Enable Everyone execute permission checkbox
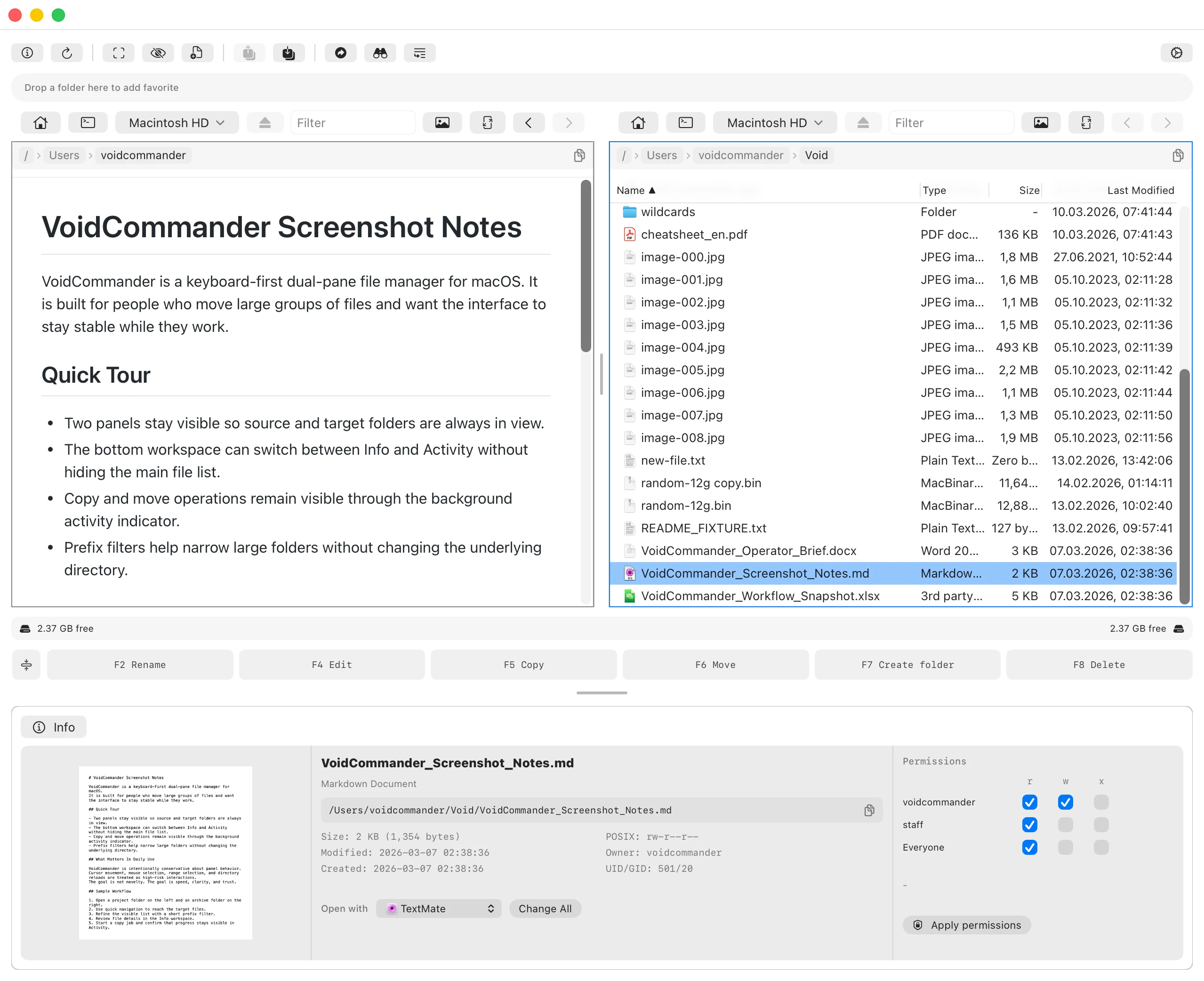 click(1100, 847)
